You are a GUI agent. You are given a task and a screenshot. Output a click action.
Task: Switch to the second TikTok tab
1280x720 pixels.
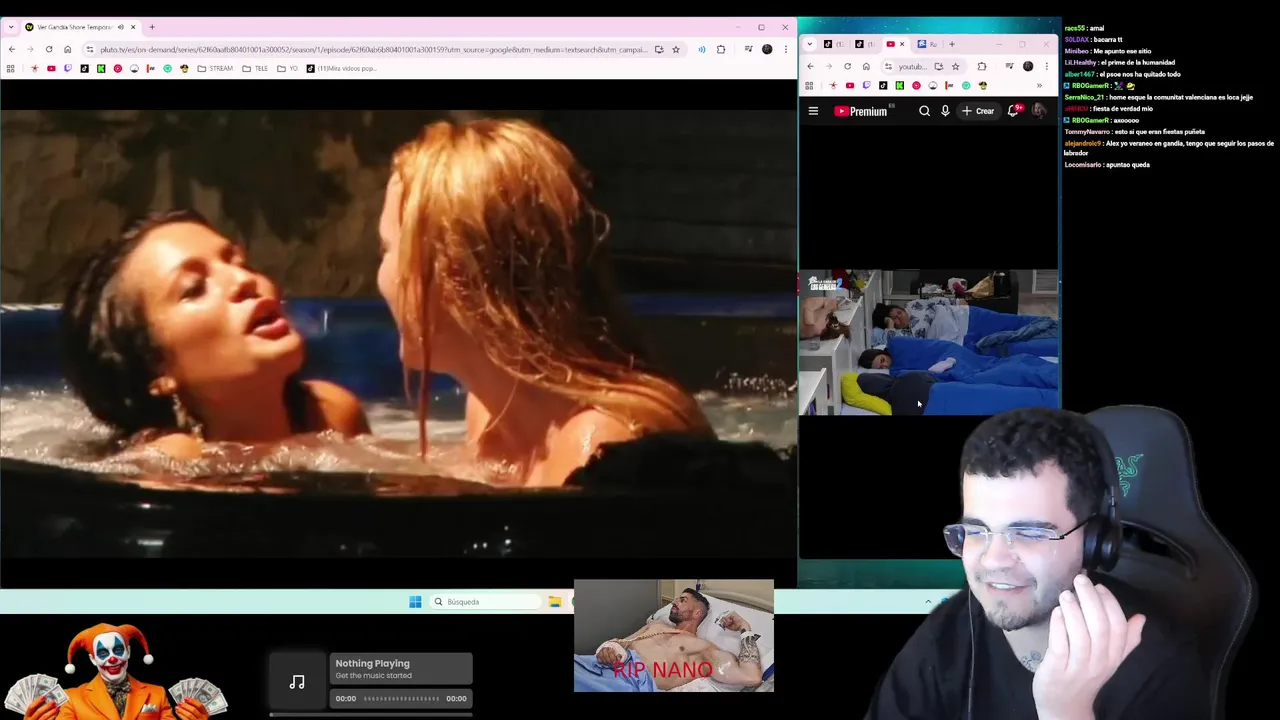coord(865,44)
